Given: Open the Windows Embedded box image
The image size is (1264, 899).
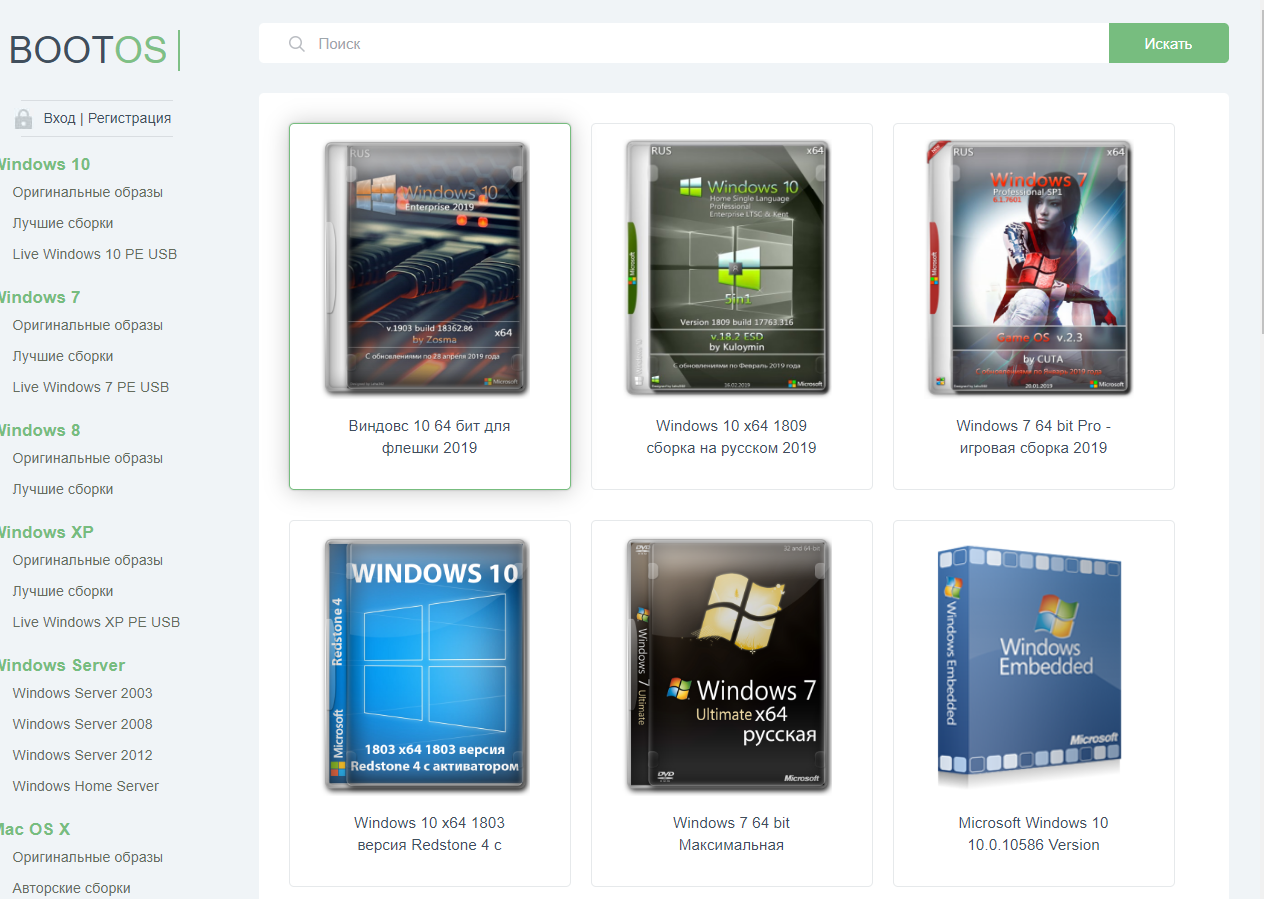Looking at the screenshot, I should coord(1031,665).
